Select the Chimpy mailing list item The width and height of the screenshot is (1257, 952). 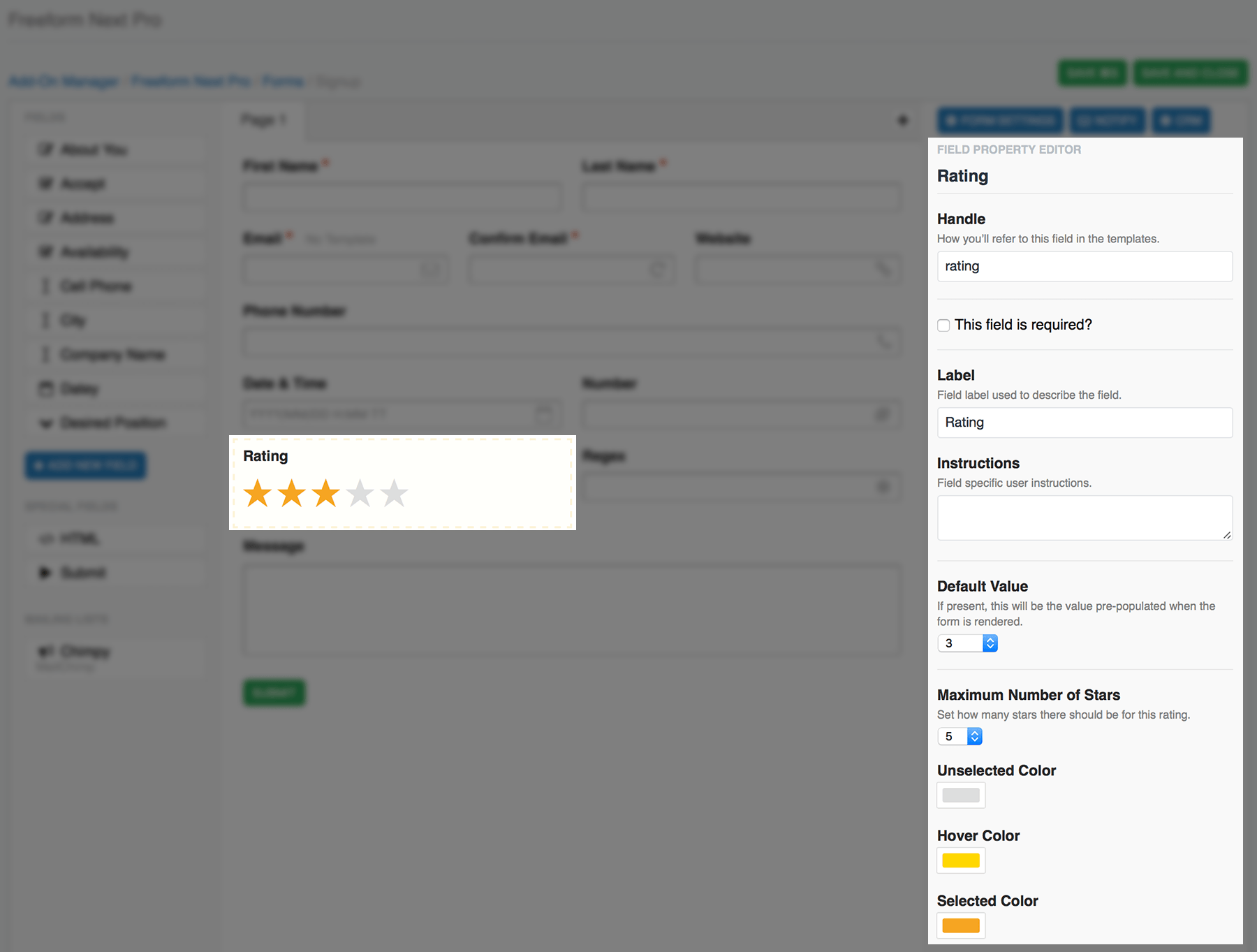[x=116, y=657]
